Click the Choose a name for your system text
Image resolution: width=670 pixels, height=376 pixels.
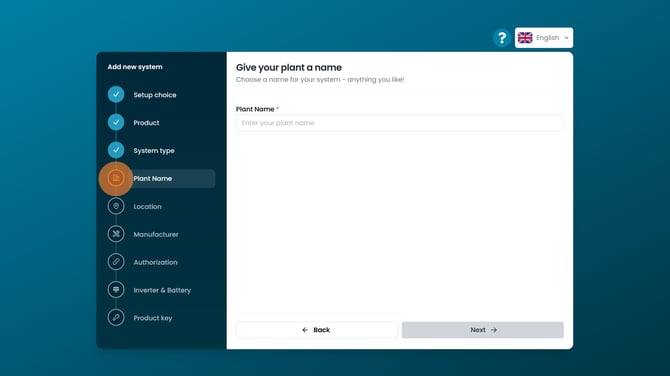pyautogui.click(x=320, y=79)
